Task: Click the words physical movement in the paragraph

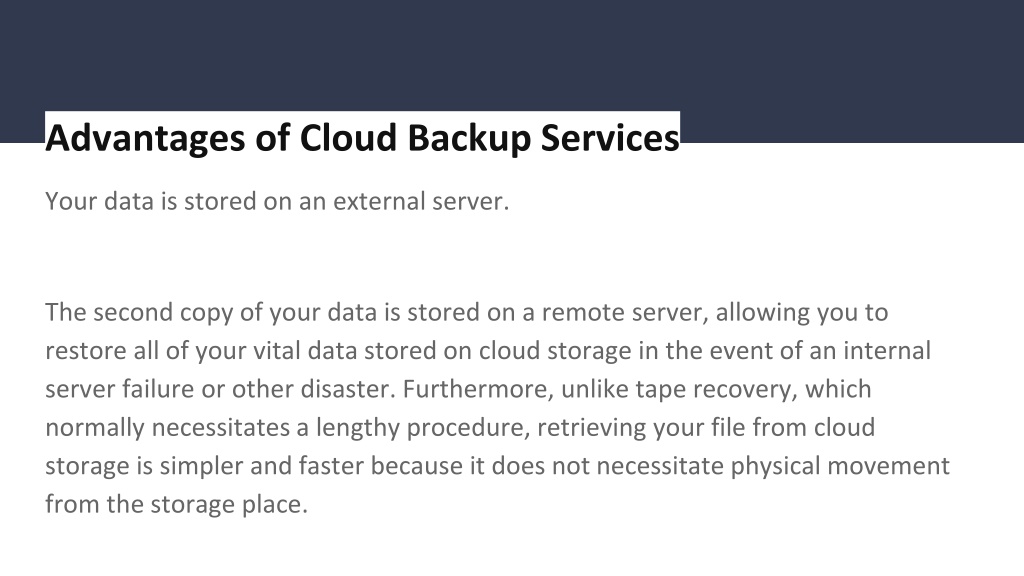Action: click(840, 466)
